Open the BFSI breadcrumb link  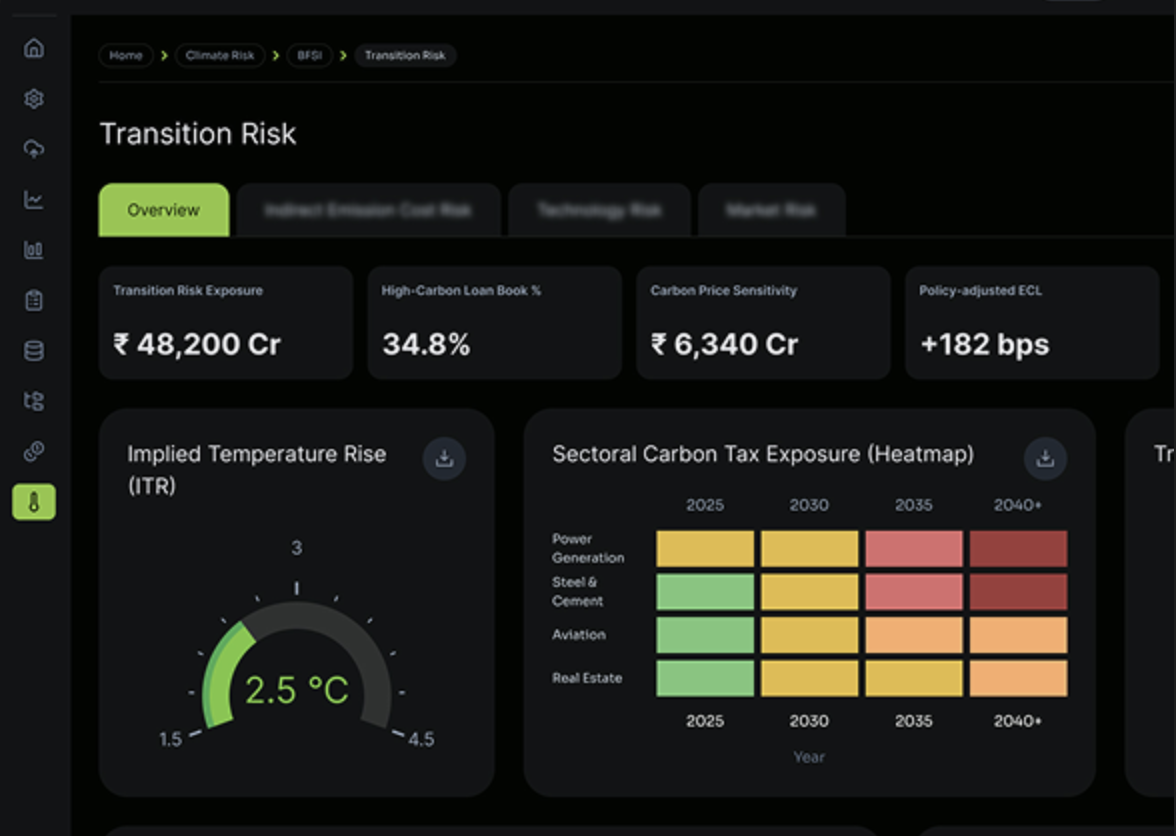click(309, 55)
